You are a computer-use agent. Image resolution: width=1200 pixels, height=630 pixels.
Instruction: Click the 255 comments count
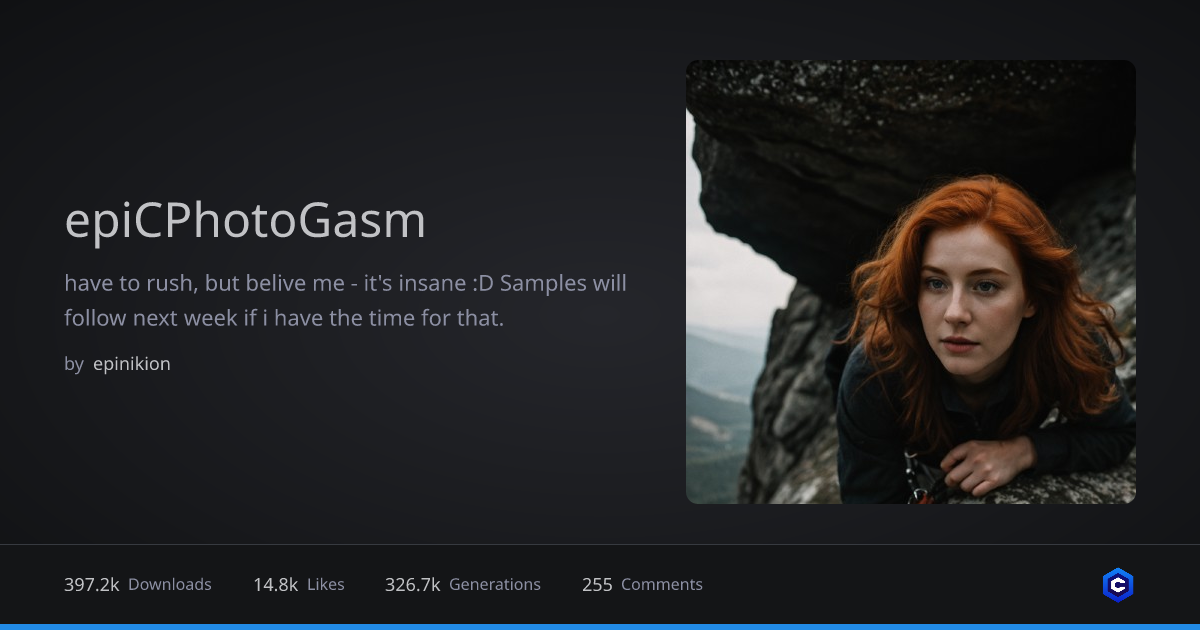597,585
